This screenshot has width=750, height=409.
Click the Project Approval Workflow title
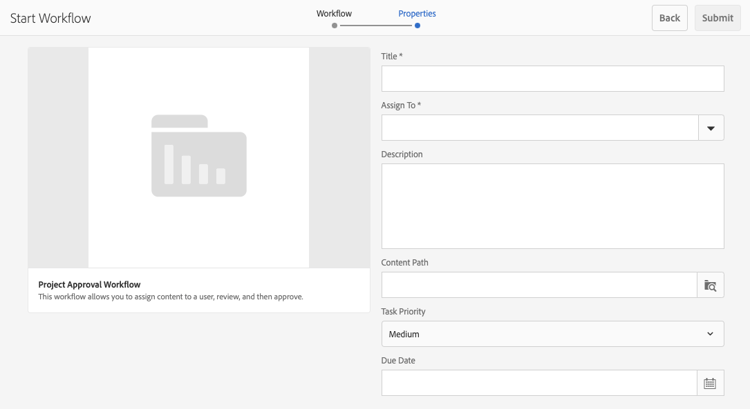pyautogui.click(x=89, y=285)
